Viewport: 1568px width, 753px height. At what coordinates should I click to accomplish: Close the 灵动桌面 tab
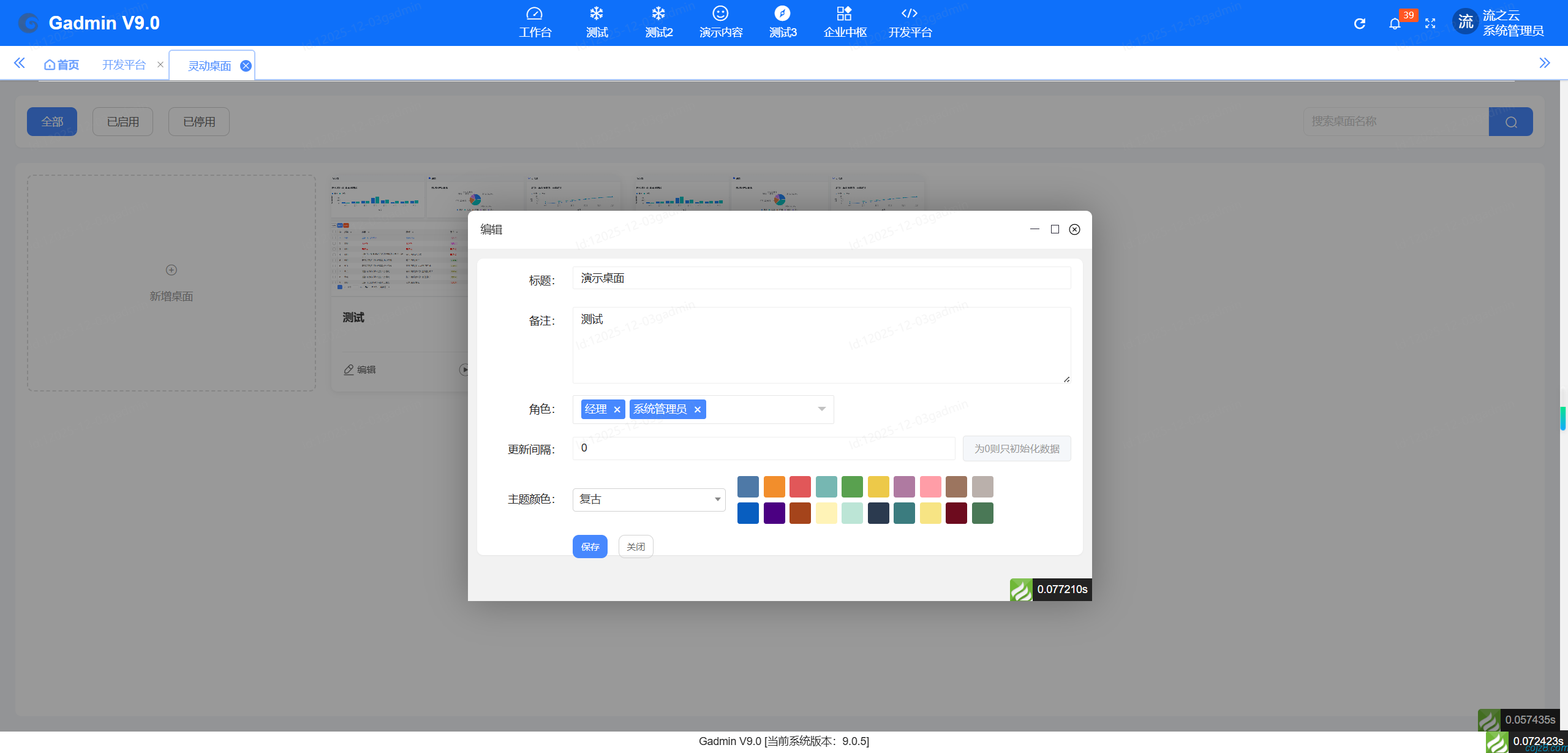click(x=246, y=65)
